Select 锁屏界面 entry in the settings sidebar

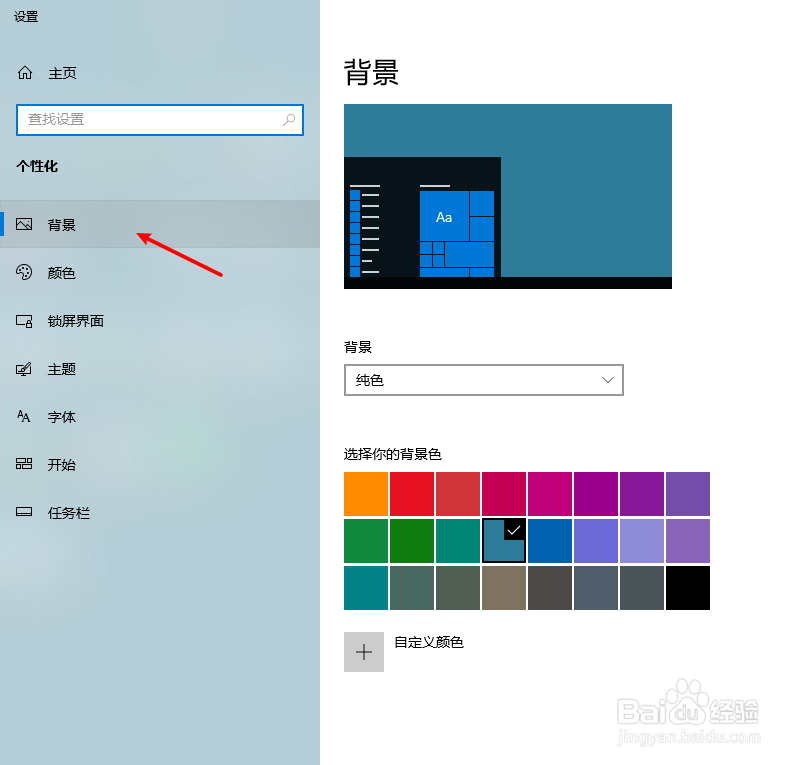75,320
